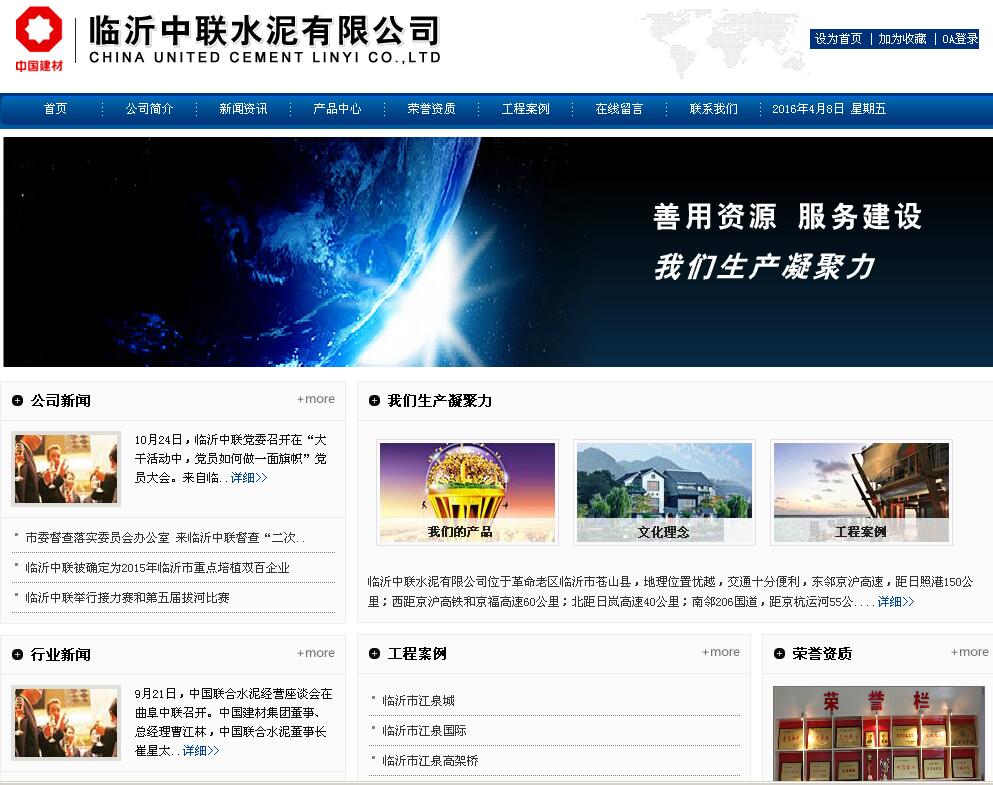Expand 公司新闻 with +more
Screen dimensions: 993x785
click(x=316, y=399)
